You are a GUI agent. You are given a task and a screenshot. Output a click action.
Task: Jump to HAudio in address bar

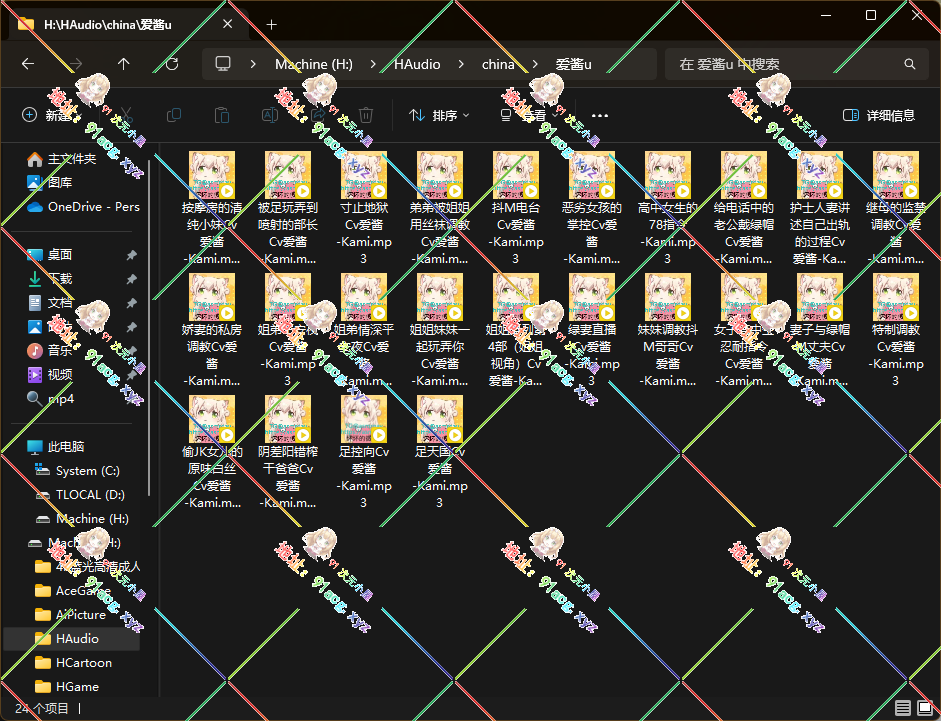pyautogui.click(x=417, y=64)
